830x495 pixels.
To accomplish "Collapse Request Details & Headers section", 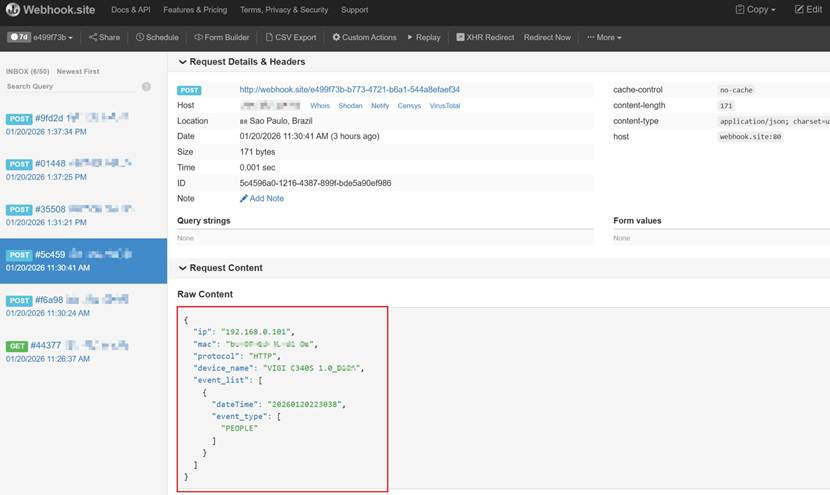I will click(242, 62).
